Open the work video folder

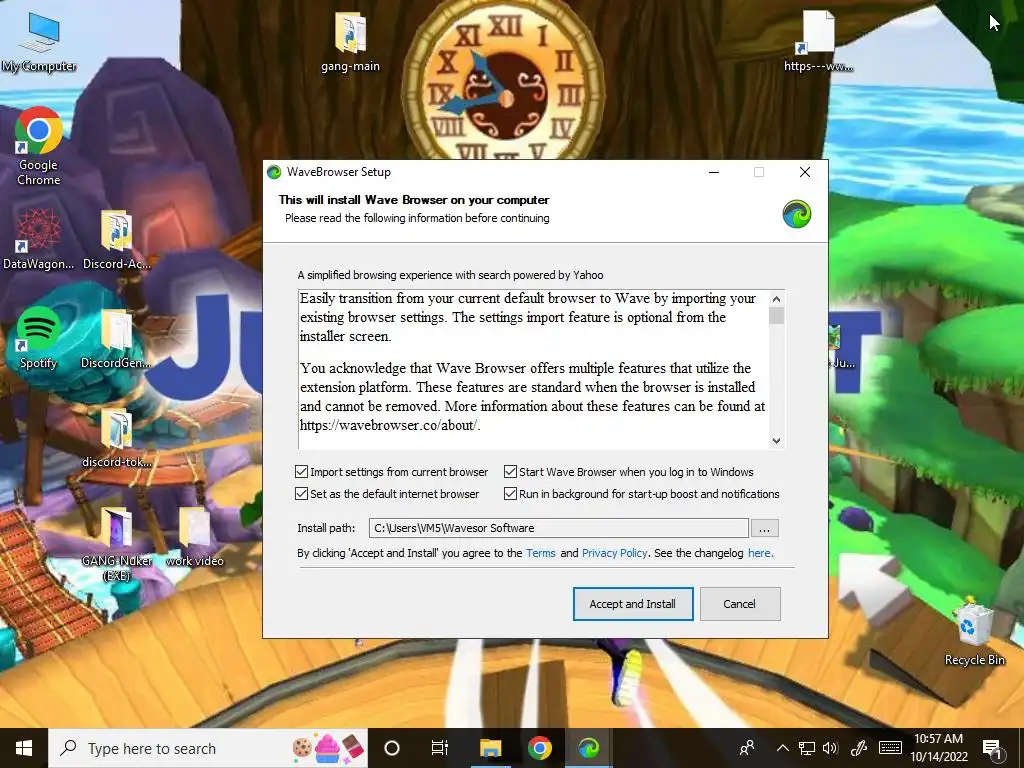pyautogui.click(x=195, y=537)
